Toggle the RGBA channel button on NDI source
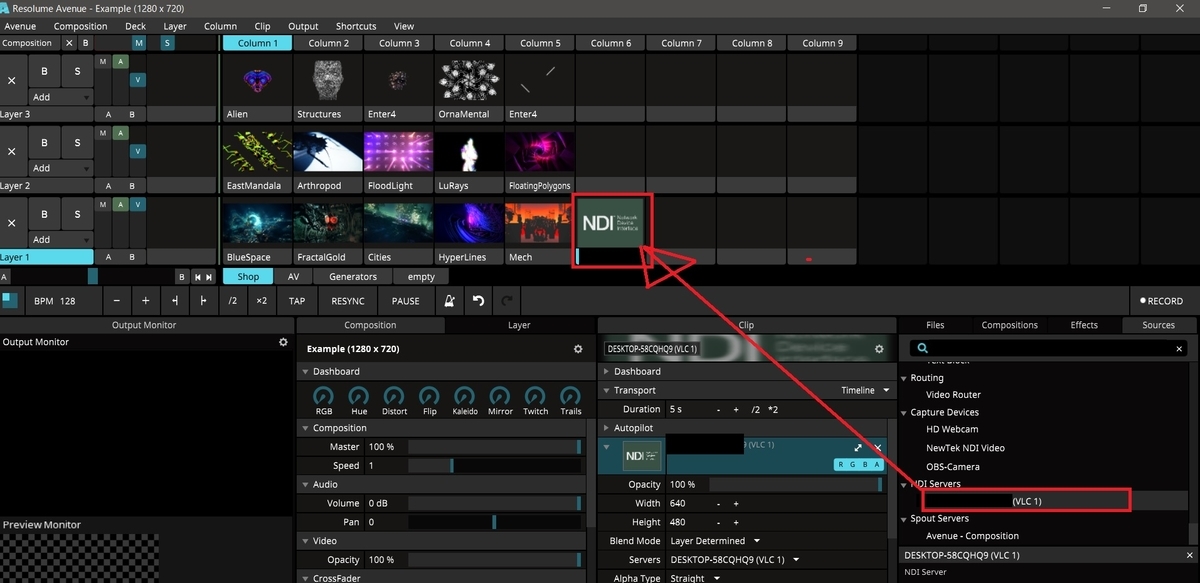1200x583 pixels. pos(859,465)
